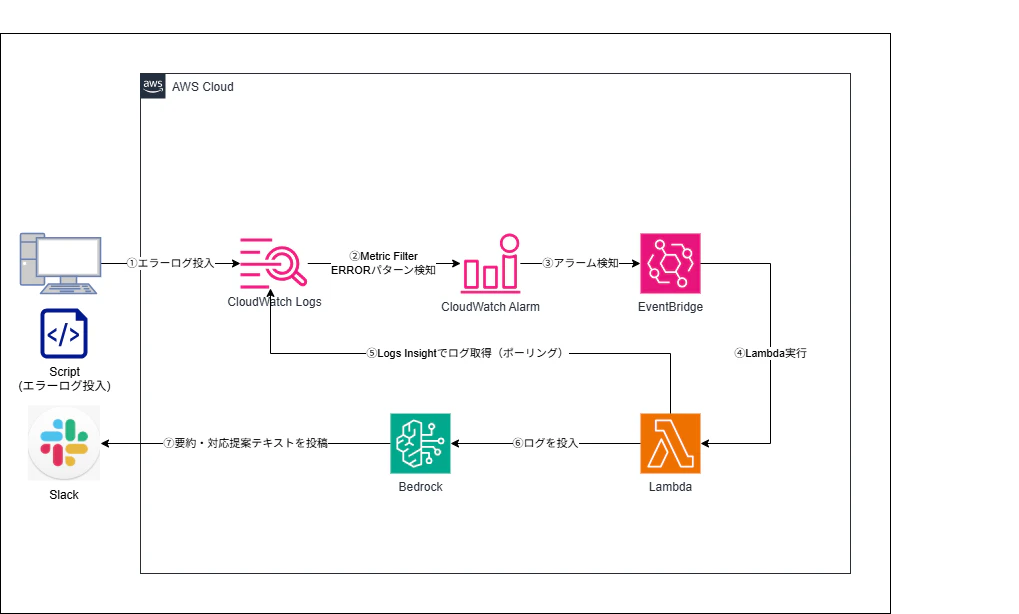Click the Bedrock label text

click(420, 487)
